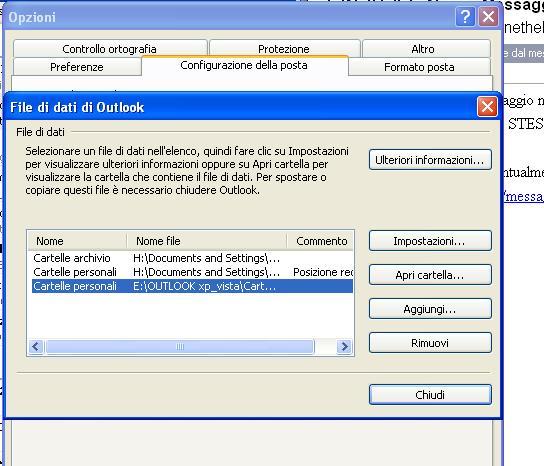544x466 pixels.
Task: Select the Altro tab
Action: pyautogui.click(x=426, y=49)
